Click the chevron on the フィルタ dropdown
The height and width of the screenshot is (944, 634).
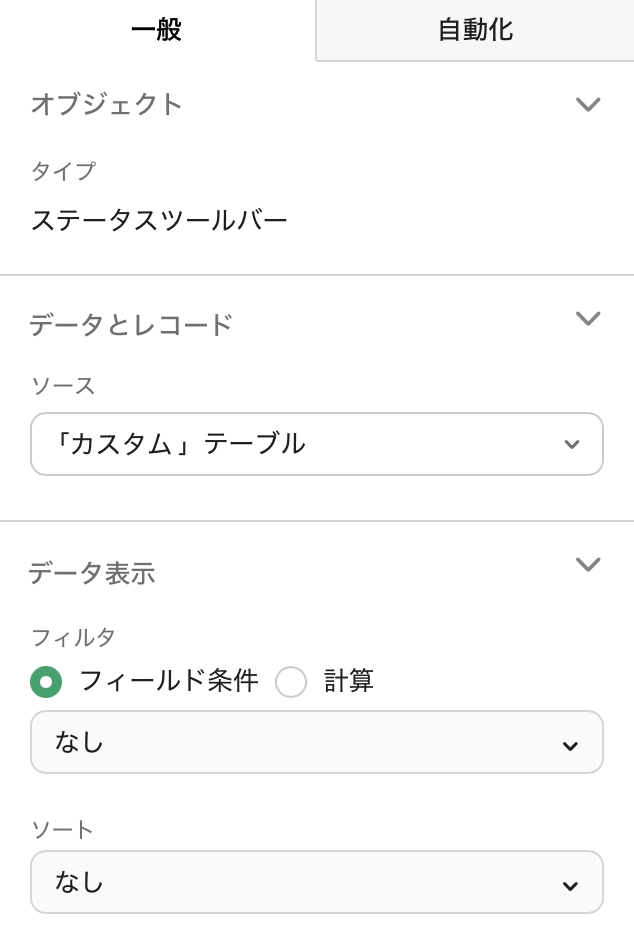(570, 742)
